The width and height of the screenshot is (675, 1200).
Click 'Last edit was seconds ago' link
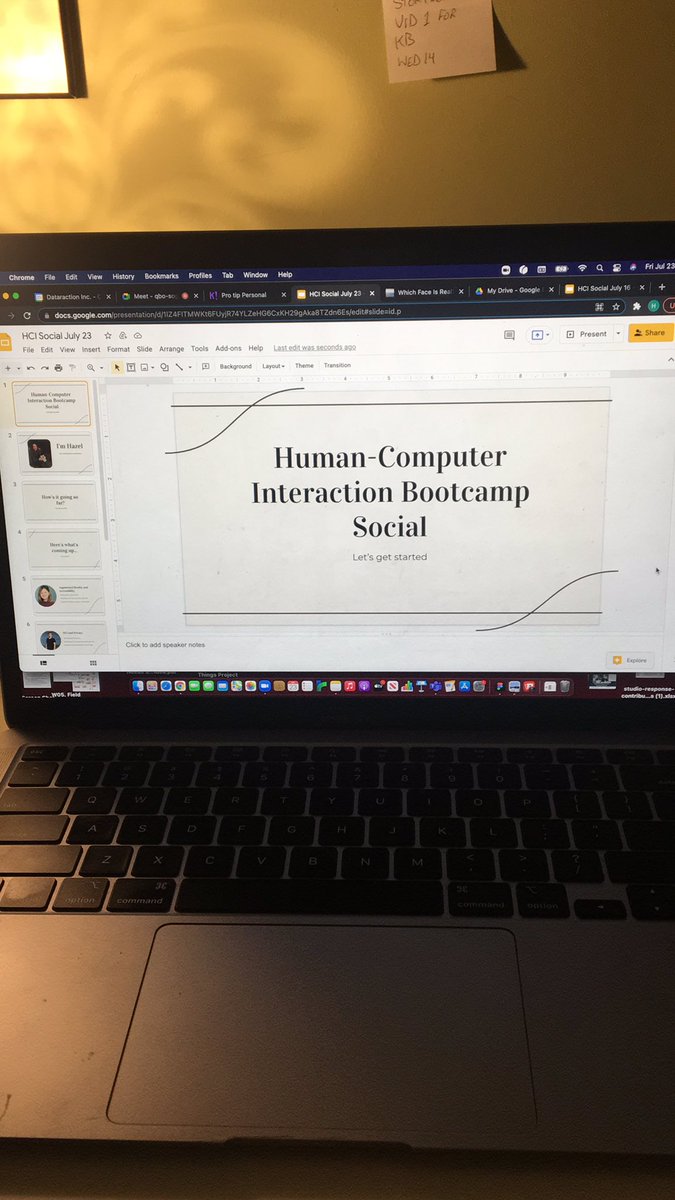click(x=315, y=347)
